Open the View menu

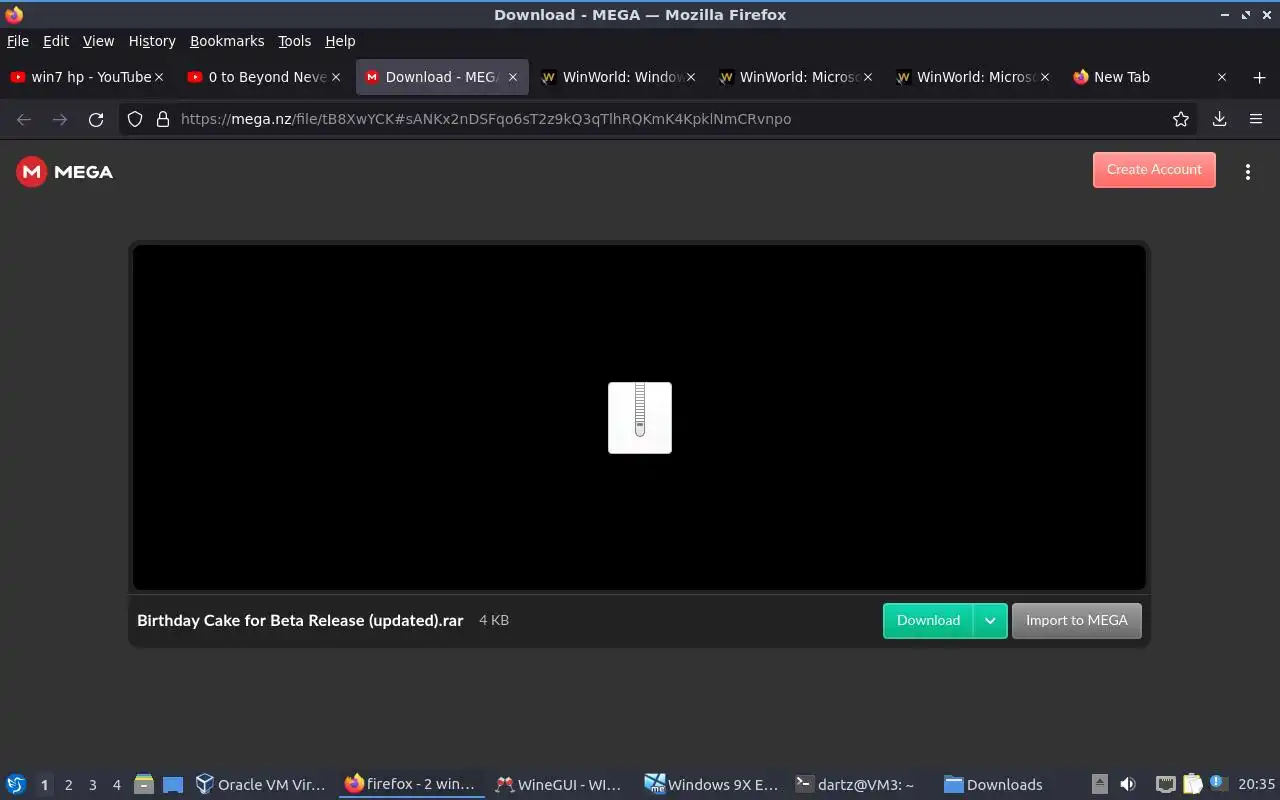pyautogui.click(x=98, y=41)
